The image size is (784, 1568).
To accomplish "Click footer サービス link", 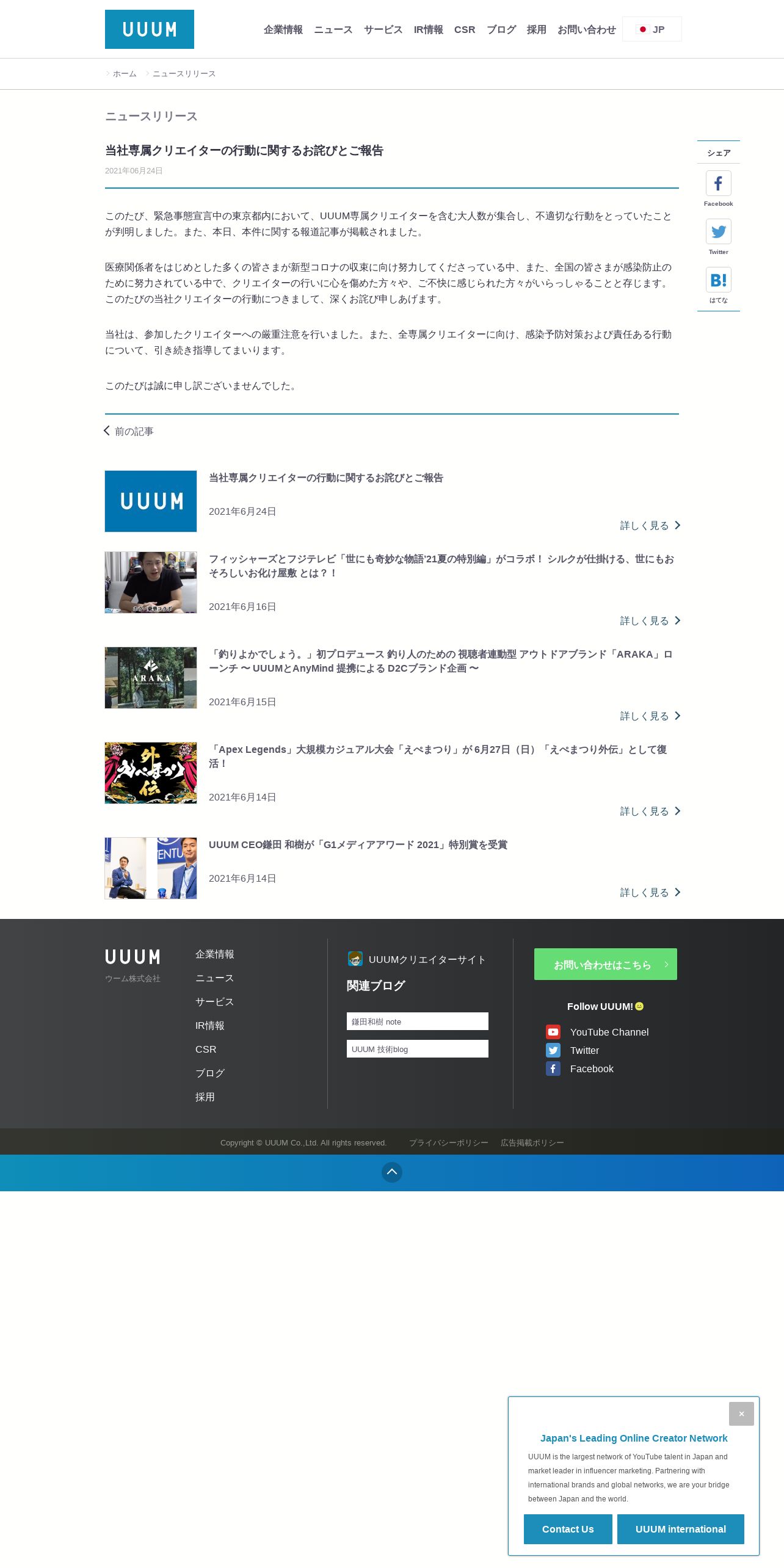I will click(x=215, y=1002).
